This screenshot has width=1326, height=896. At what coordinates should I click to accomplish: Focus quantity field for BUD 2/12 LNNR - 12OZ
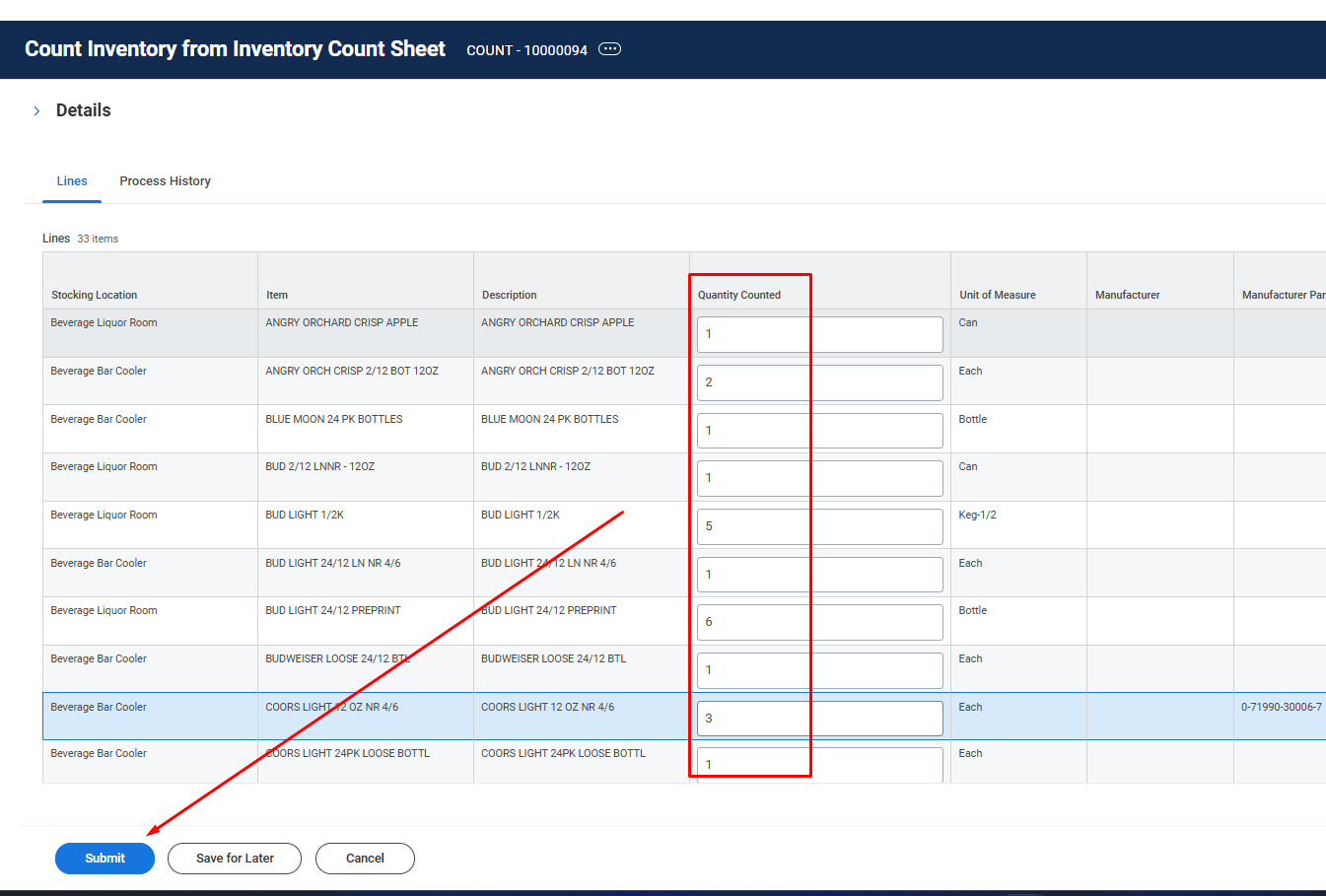click(x=819, y=478)
